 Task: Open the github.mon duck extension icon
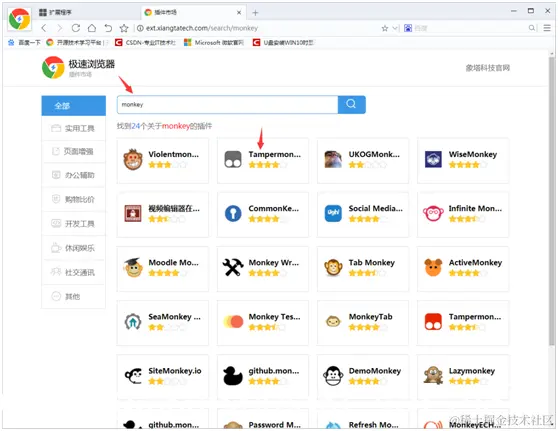click(233, 376)
